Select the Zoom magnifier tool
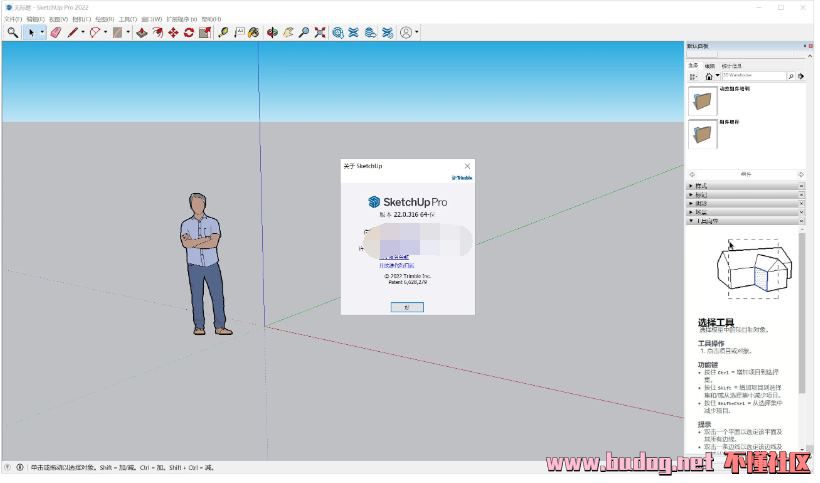The image size is (820, 483). coord(304,32)
